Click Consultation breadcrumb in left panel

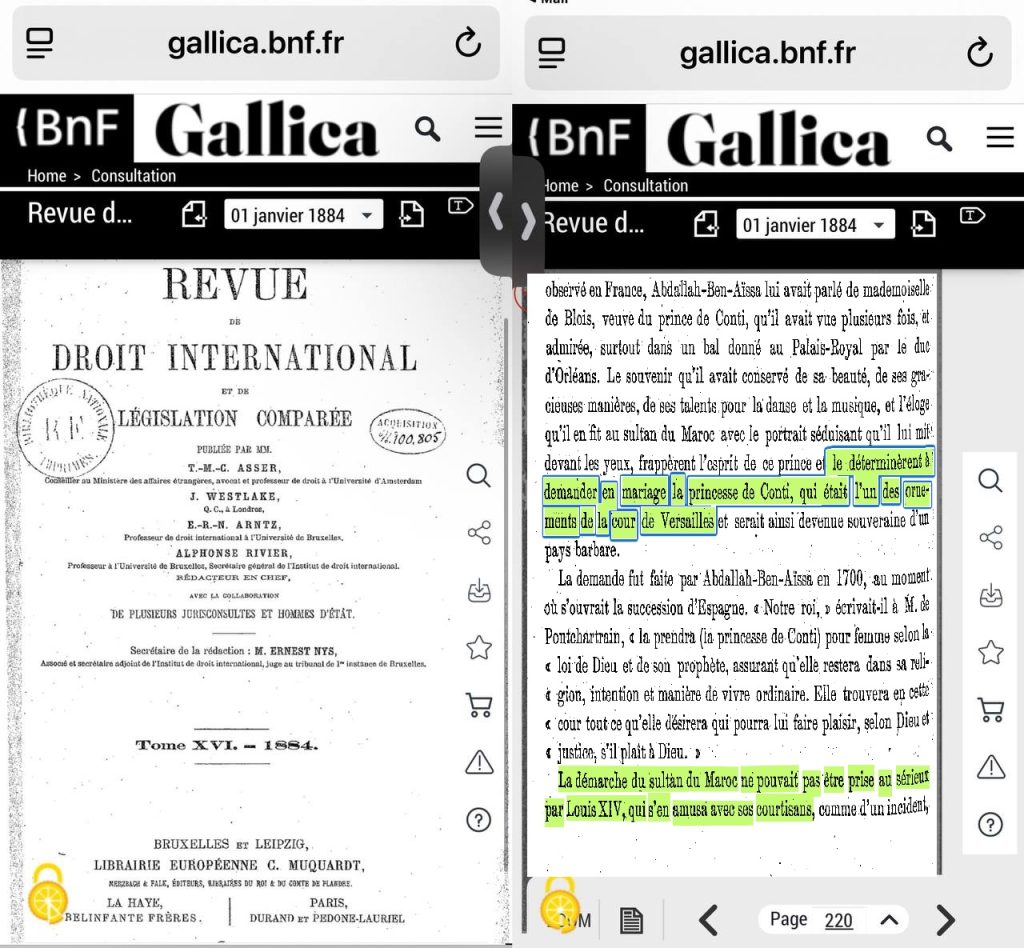(133, 176)
